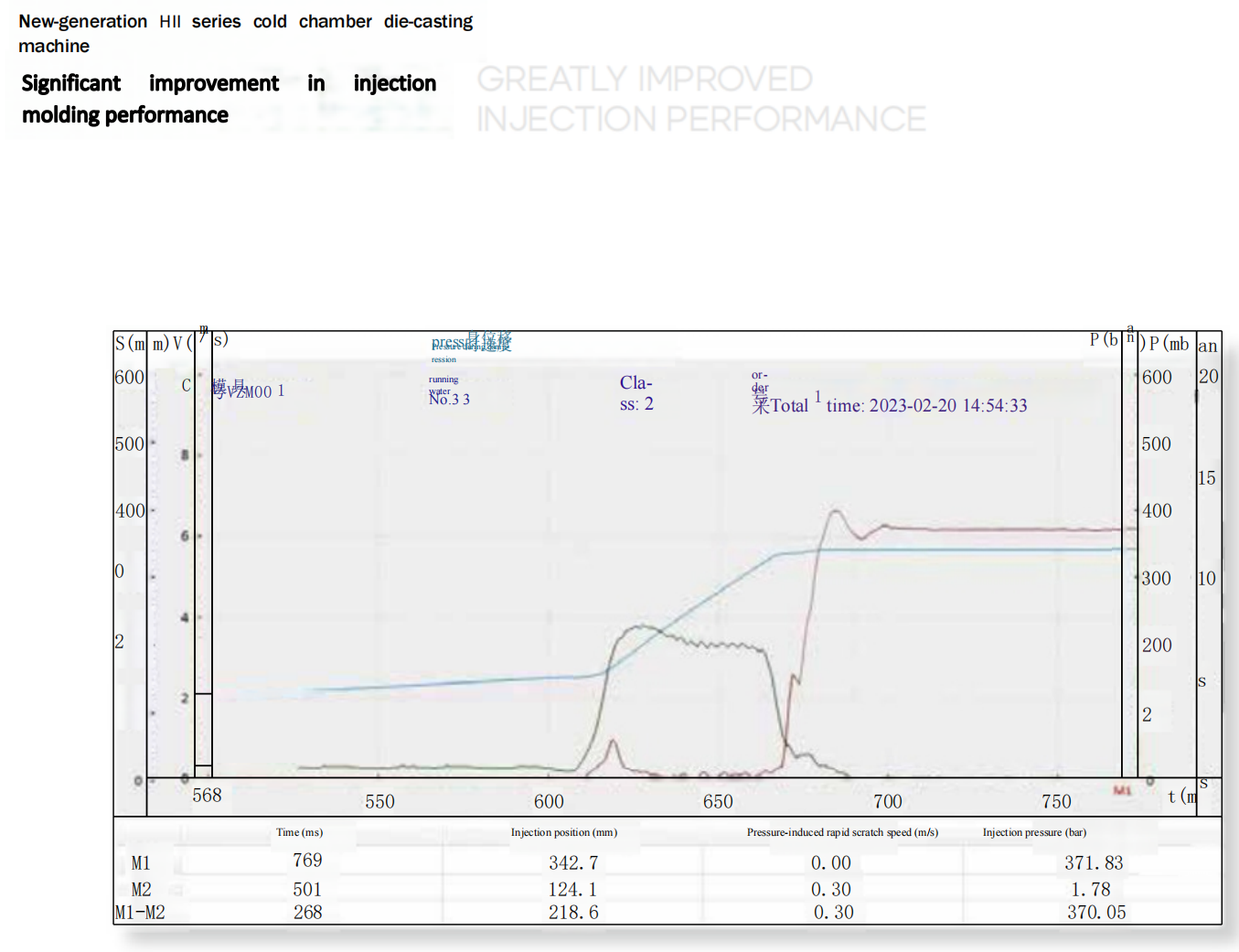Select the 'M1' row label in table
Screen dimensions: 1239x952
(141, 863)
